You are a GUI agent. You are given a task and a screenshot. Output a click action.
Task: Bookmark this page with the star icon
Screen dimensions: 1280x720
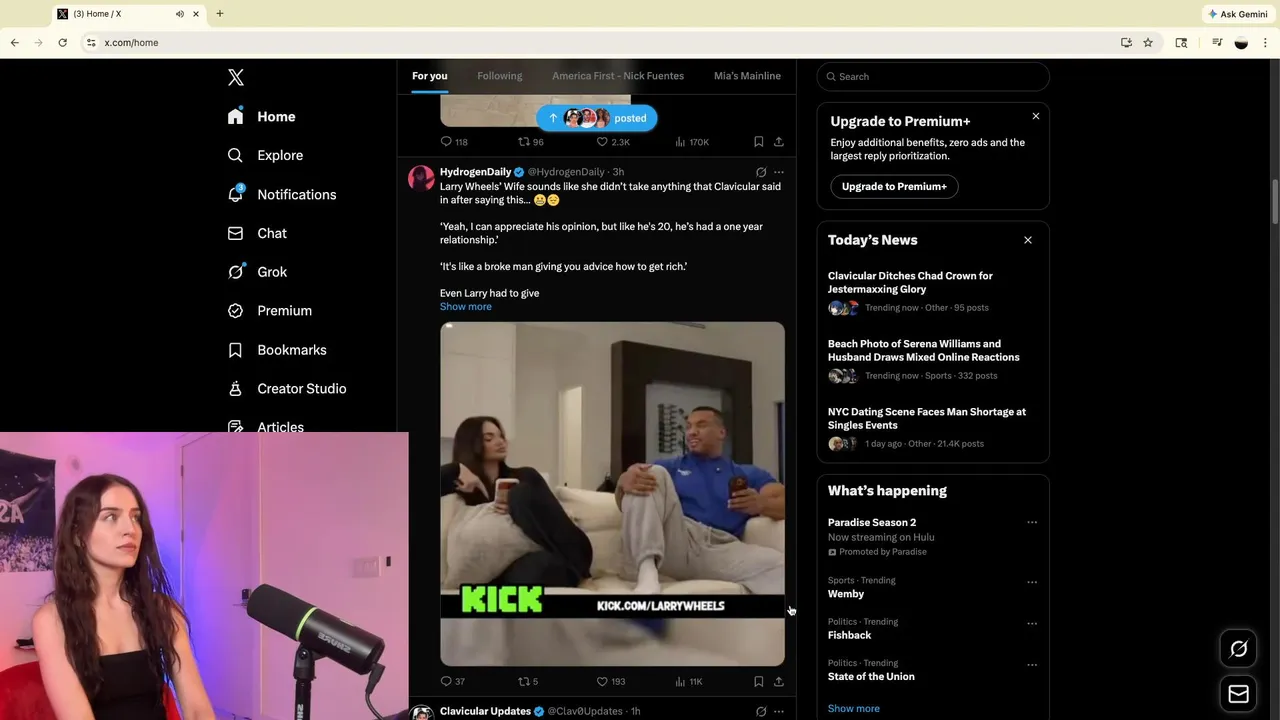(1148, 43)
